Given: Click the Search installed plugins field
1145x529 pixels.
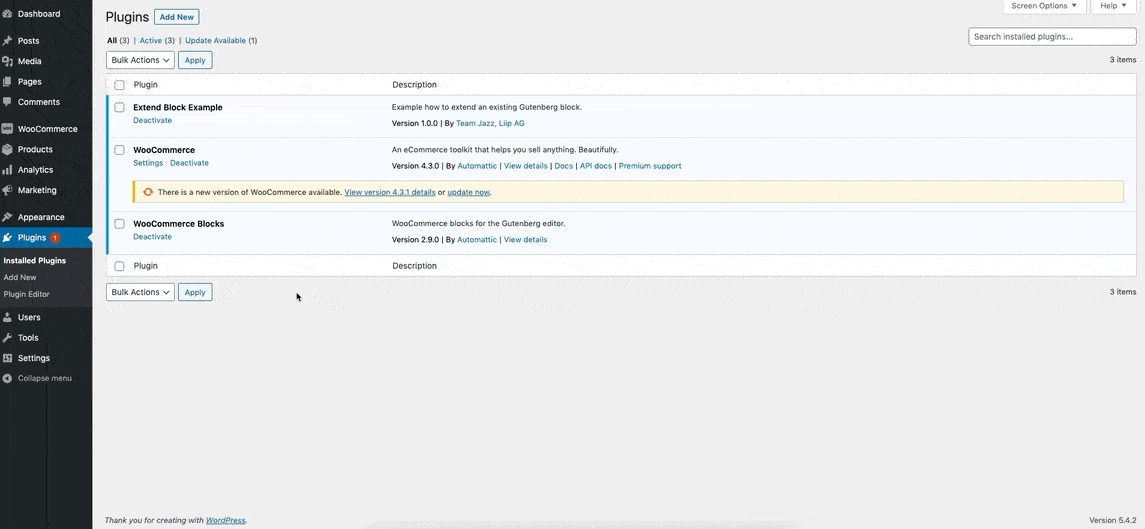Looking at the screenshot, I should (x=1052, y=37).
